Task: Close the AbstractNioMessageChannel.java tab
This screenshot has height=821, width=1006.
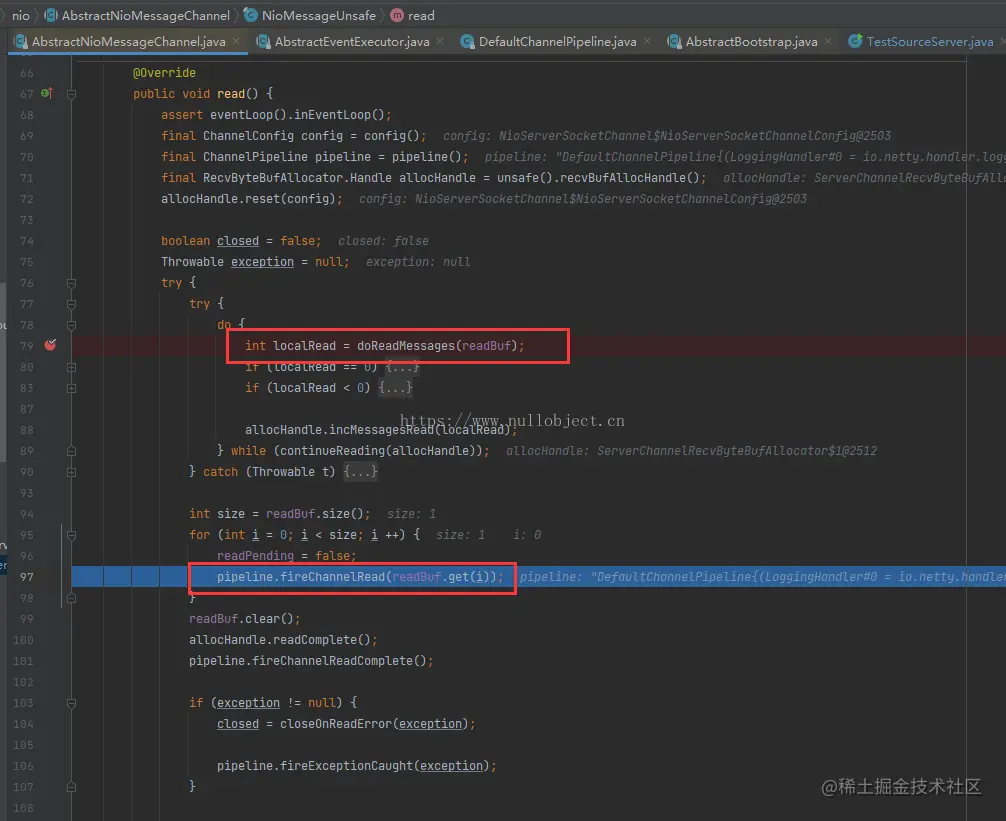Action: 236,41
